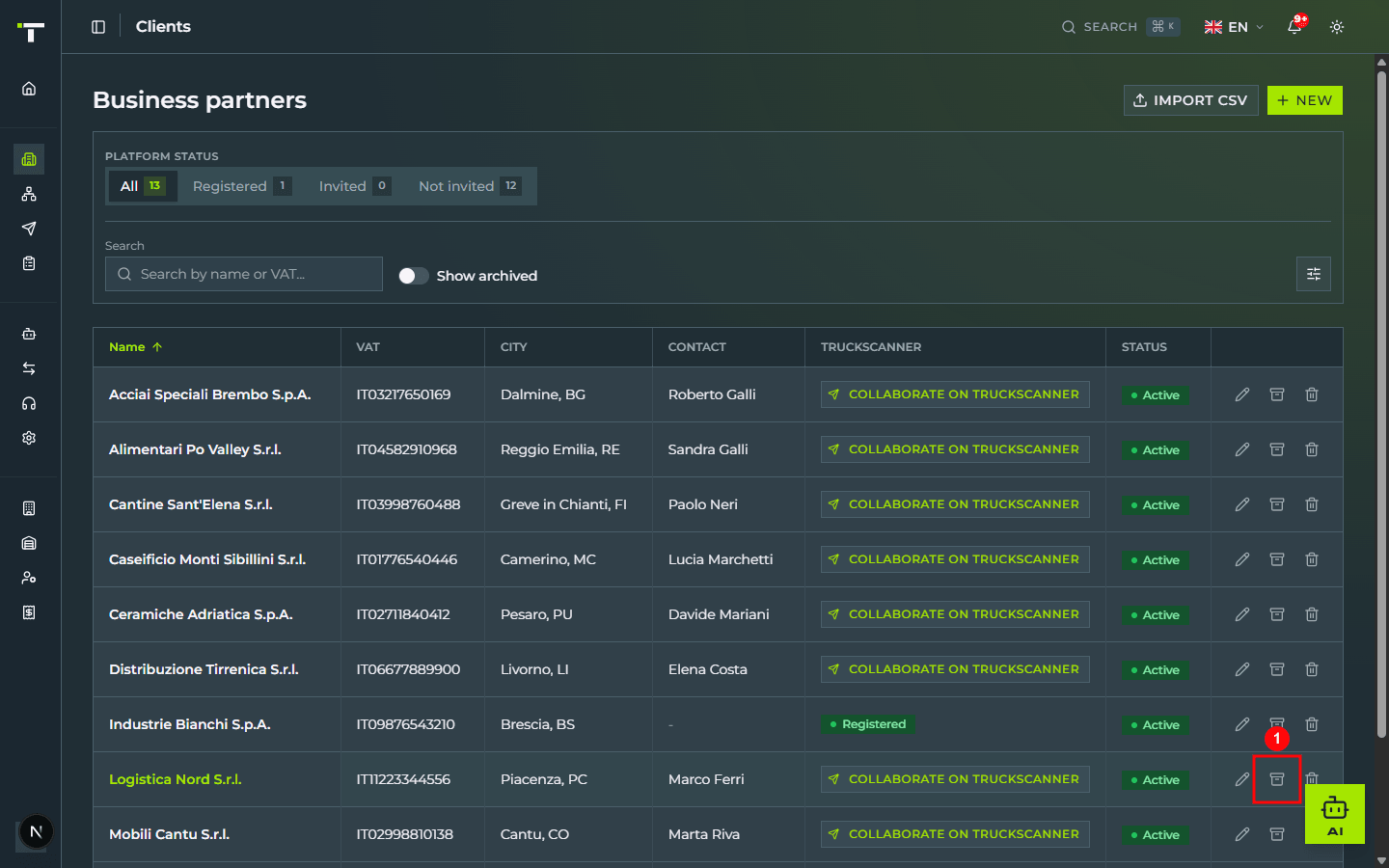Open the green AI assistant button

point(1335,814)
